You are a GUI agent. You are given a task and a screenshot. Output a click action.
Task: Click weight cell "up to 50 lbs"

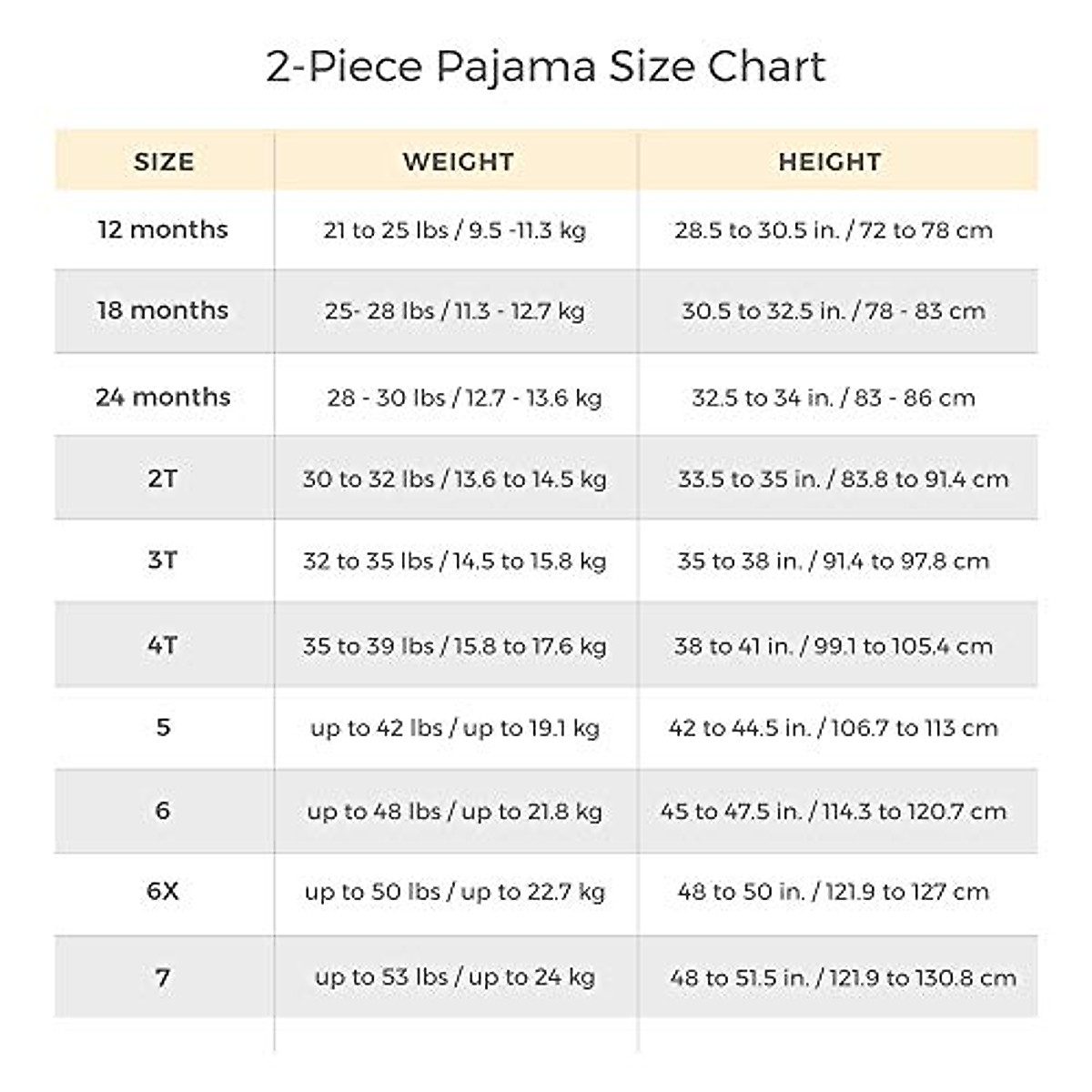(x=455, y=893)
